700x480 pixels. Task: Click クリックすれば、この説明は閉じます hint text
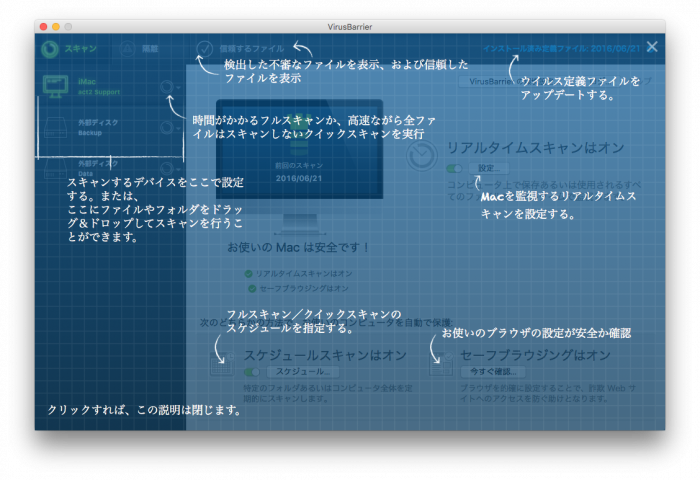[x=144, y=410]
